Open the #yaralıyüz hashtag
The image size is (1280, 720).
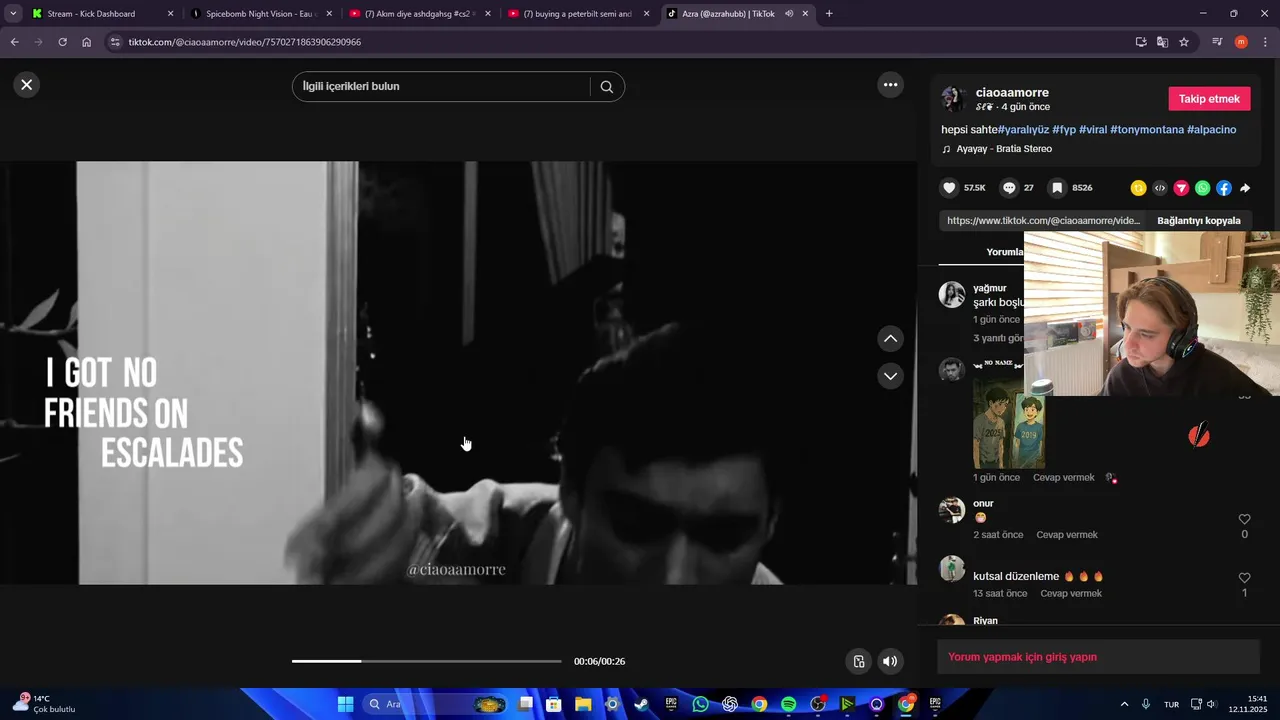click(x=1023, y=130)
